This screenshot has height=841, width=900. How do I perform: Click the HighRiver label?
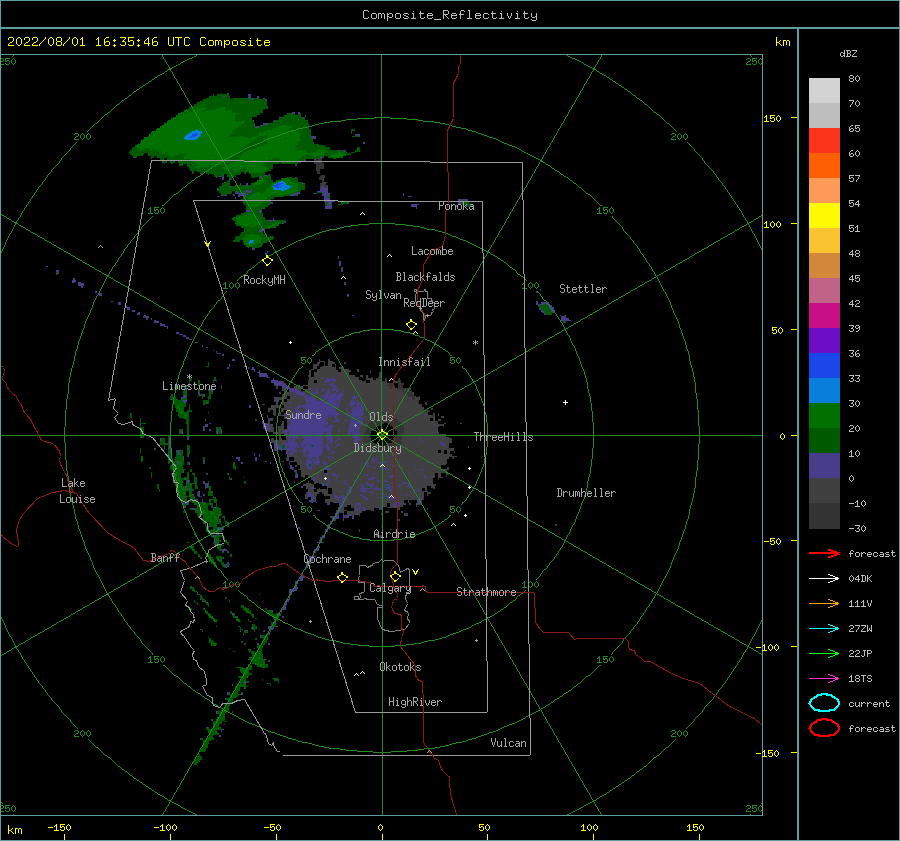click(x=414, y=702)
